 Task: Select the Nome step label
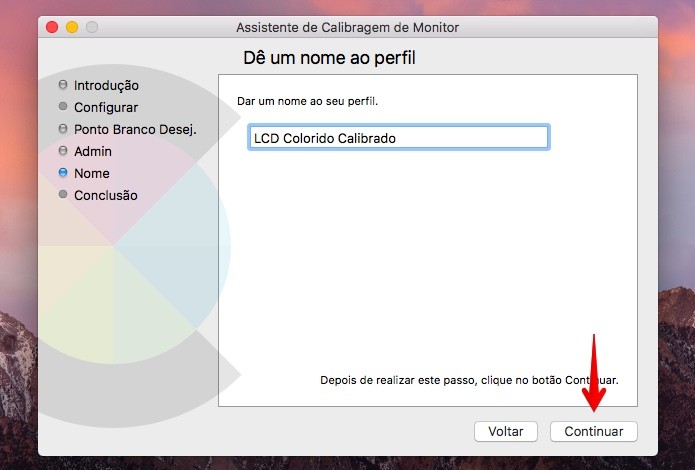92,173
